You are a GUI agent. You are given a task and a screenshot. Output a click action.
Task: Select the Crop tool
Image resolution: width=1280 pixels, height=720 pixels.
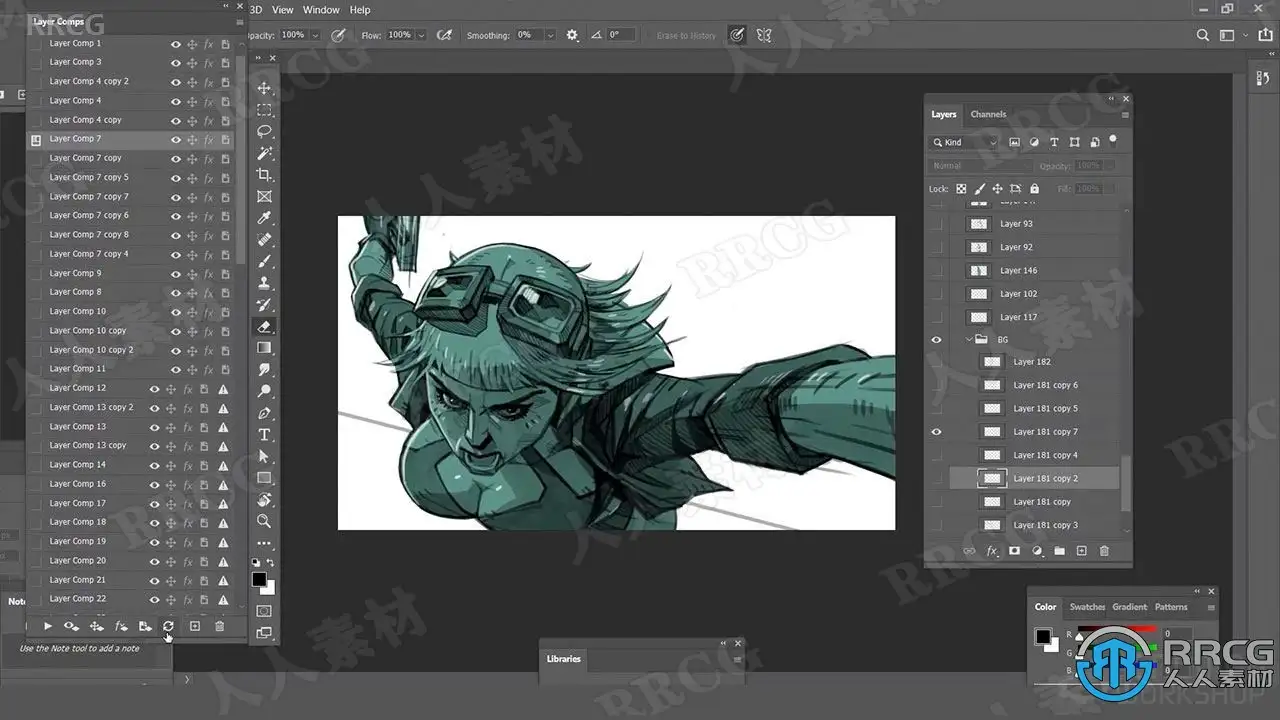pos(264,175)
